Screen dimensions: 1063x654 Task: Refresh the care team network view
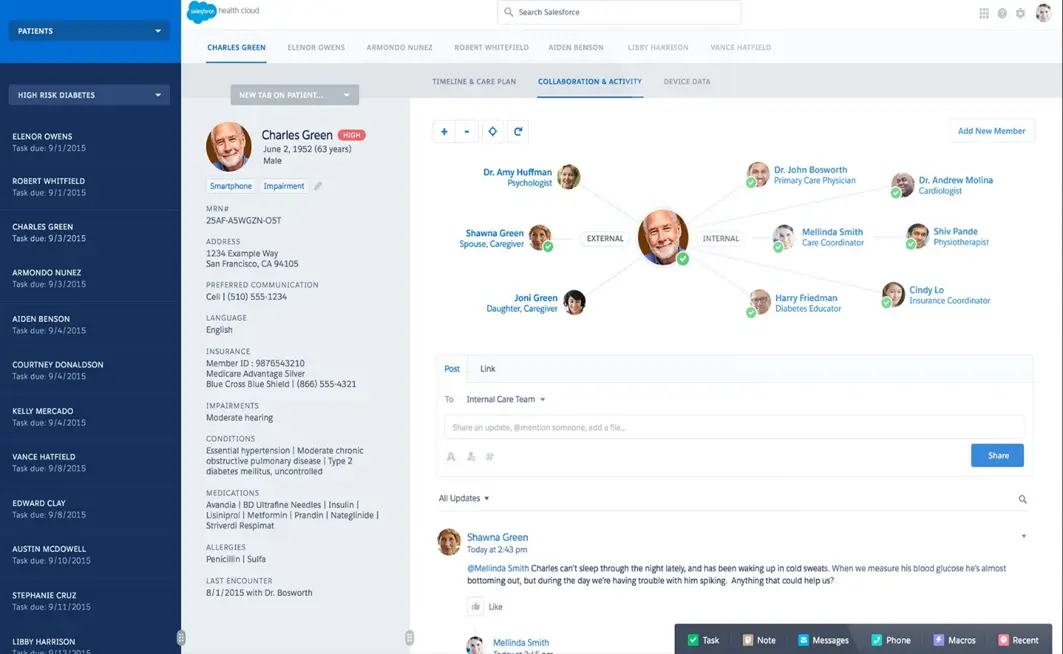[x=518, y=131]
